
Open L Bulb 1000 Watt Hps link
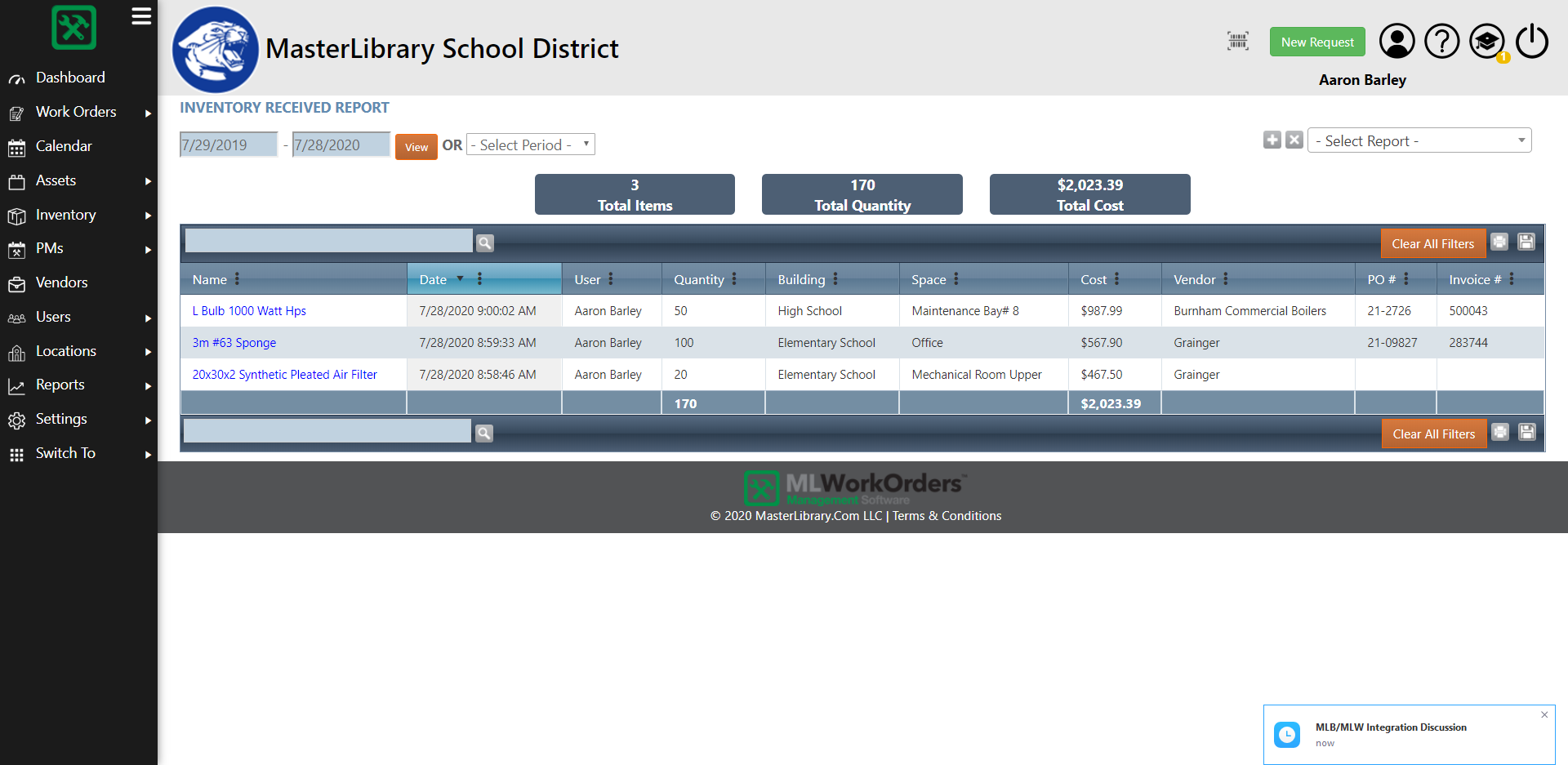249,311
